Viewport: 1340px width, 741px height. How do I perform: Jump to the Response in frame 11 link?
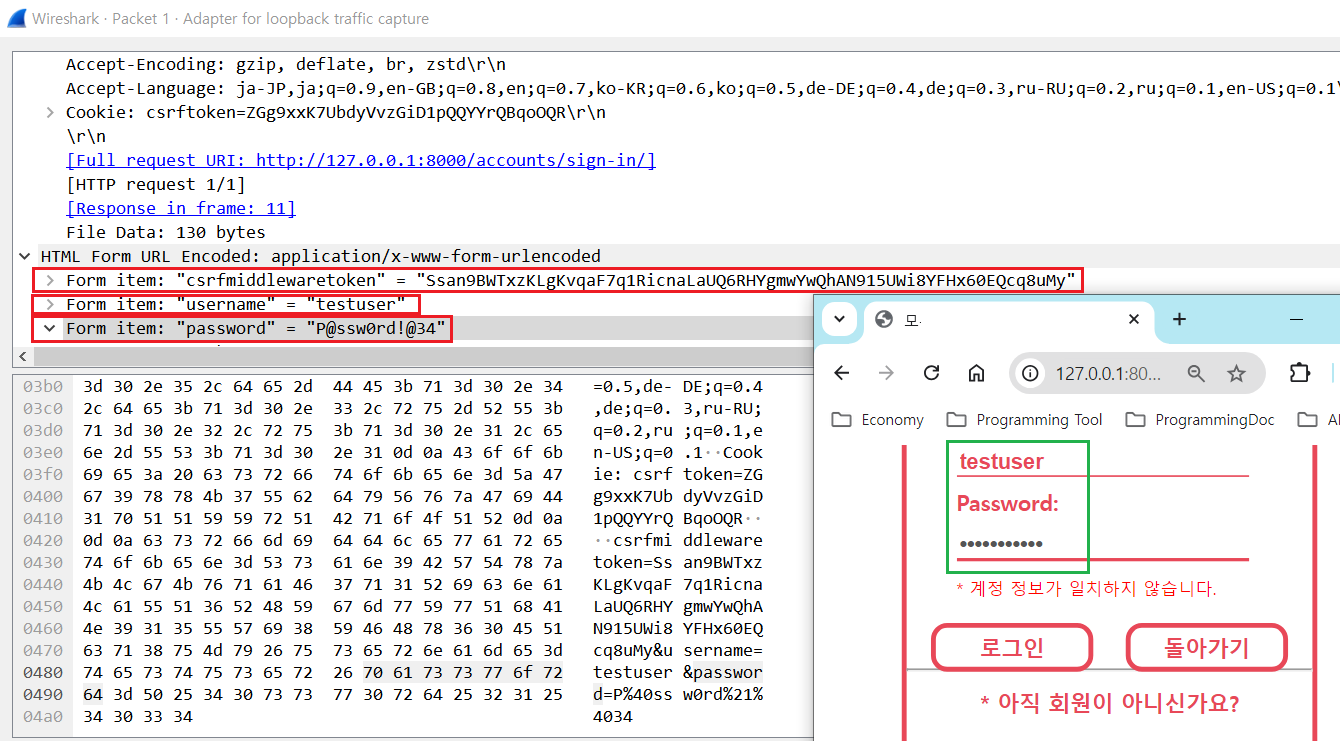pyautogui.click(x=180, y=208)
